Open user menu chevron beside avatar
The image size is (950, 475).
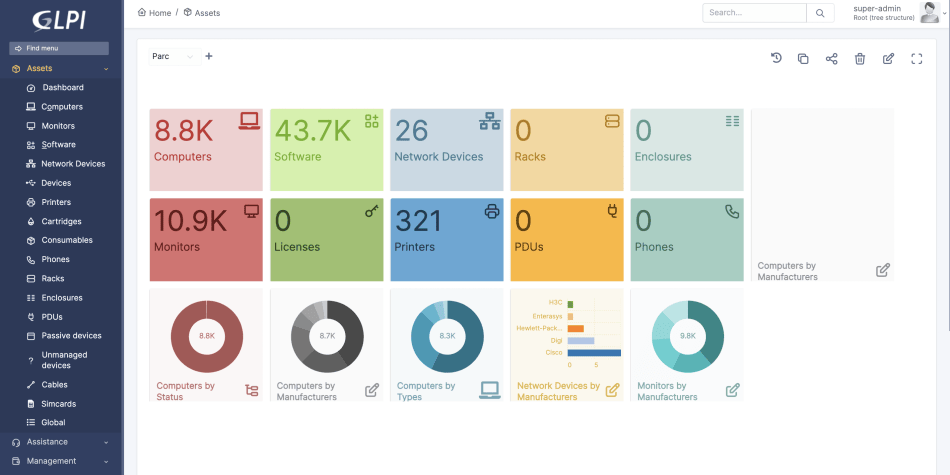[945, 13]
